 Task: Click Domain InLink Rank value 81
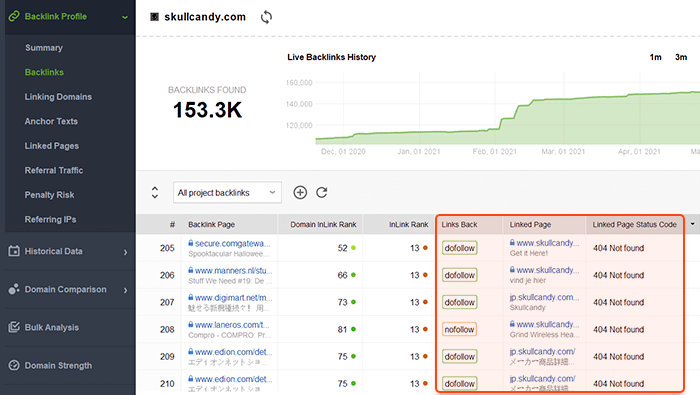(x=342, y=329)
